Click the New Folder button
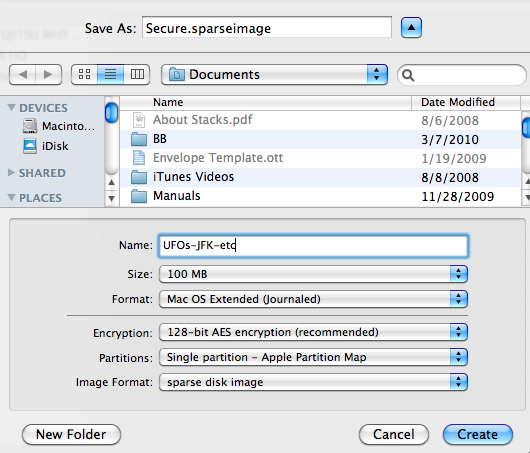The height and width of the screenshot is (453, 530). click(71, 434)
